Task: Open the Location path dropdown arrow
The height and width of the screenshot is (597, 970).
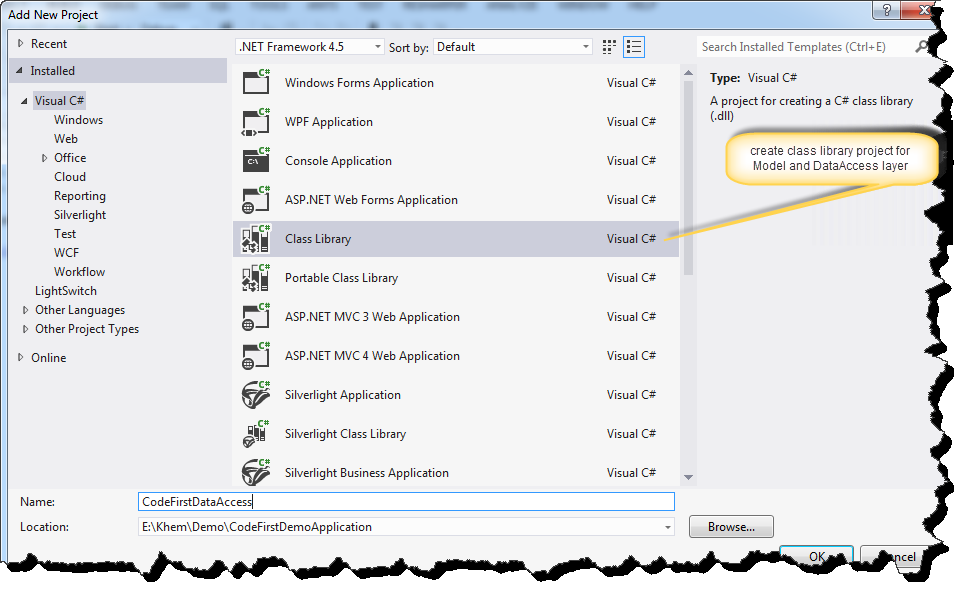Action: click(667, 527)
